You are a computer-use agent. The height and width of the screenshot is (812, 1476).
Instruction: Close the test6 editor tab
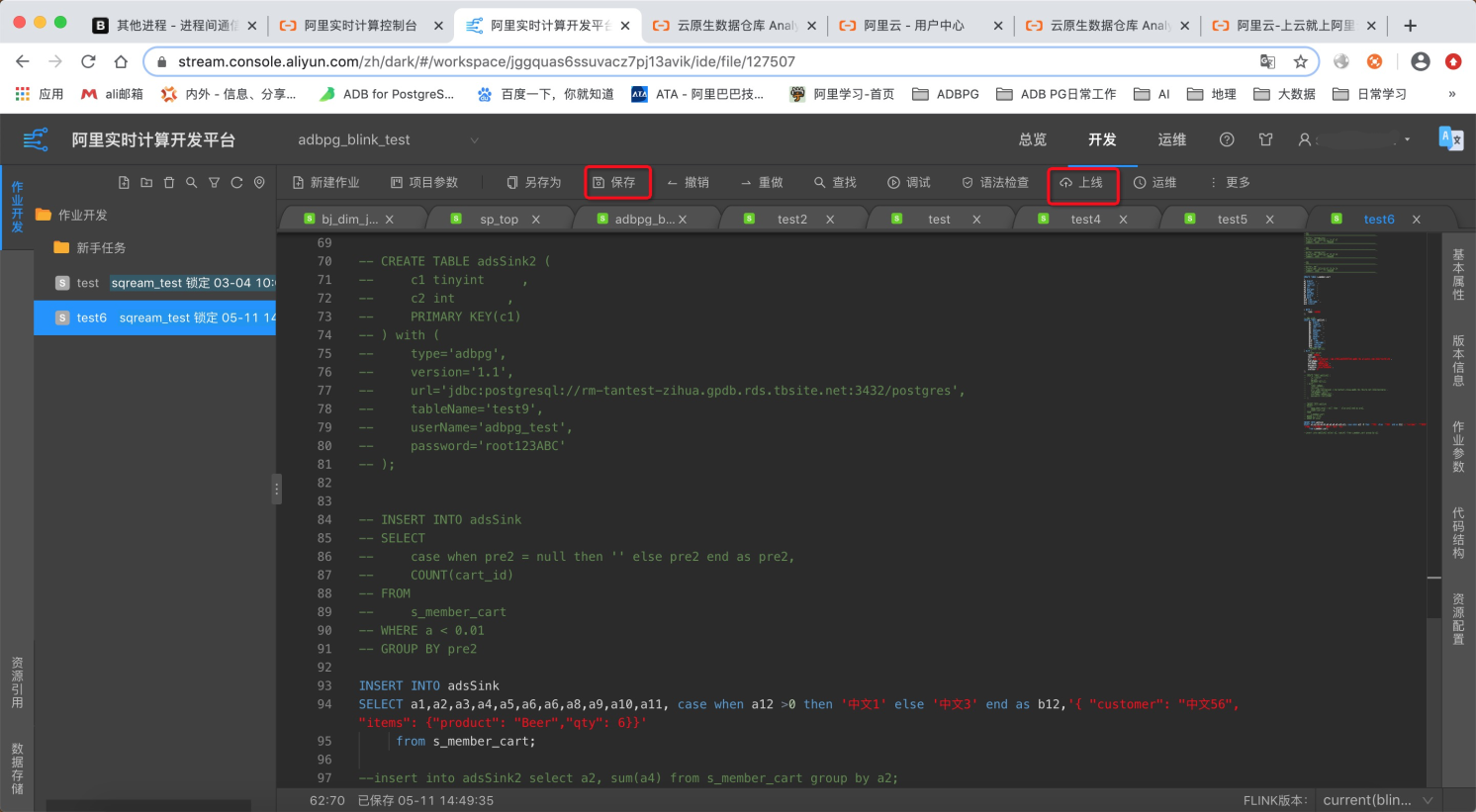coord(1417,220)
